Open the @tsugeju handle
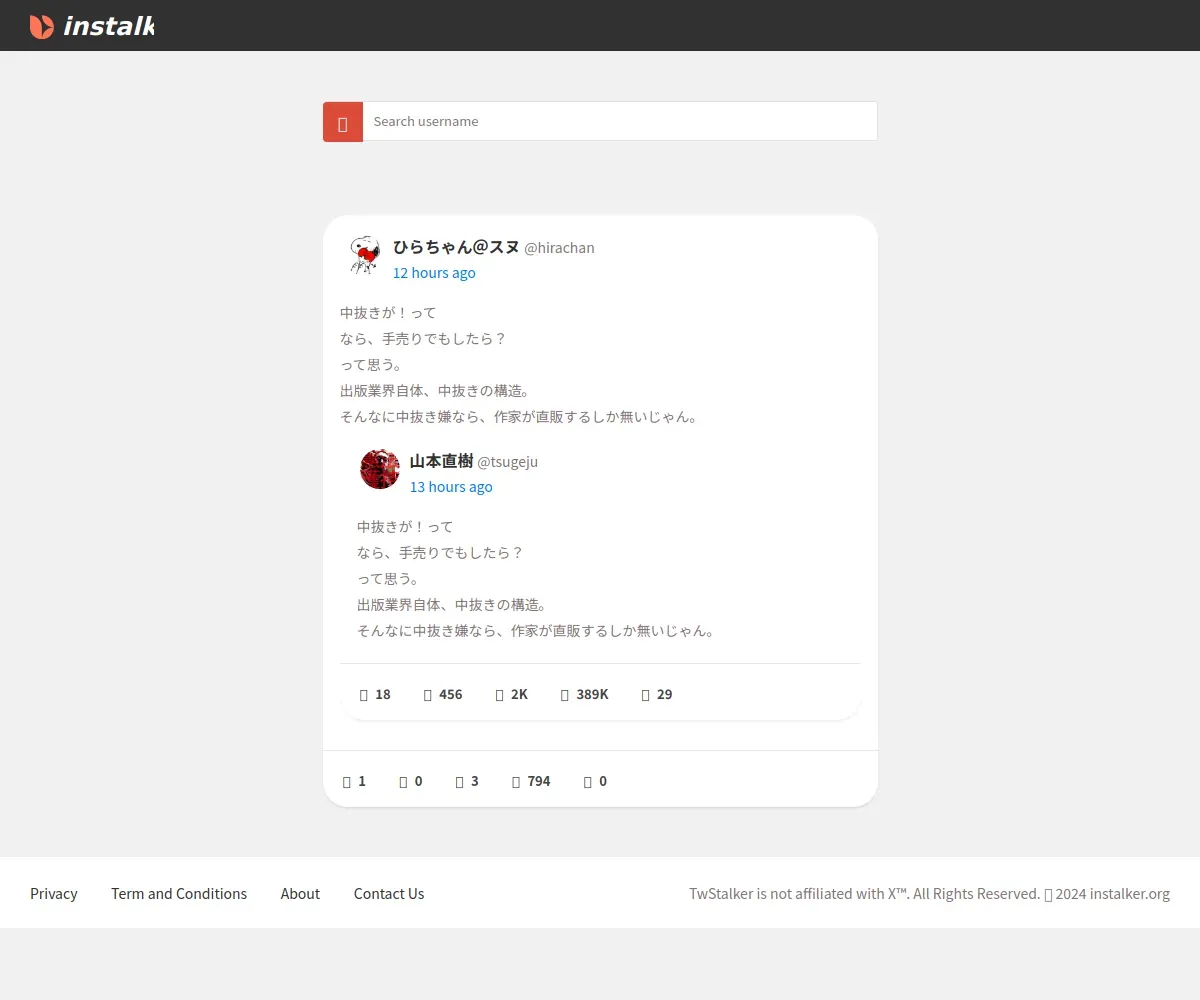This screenshot has height=1000, width=1200. pyautogui.click(x=507, y=462)
